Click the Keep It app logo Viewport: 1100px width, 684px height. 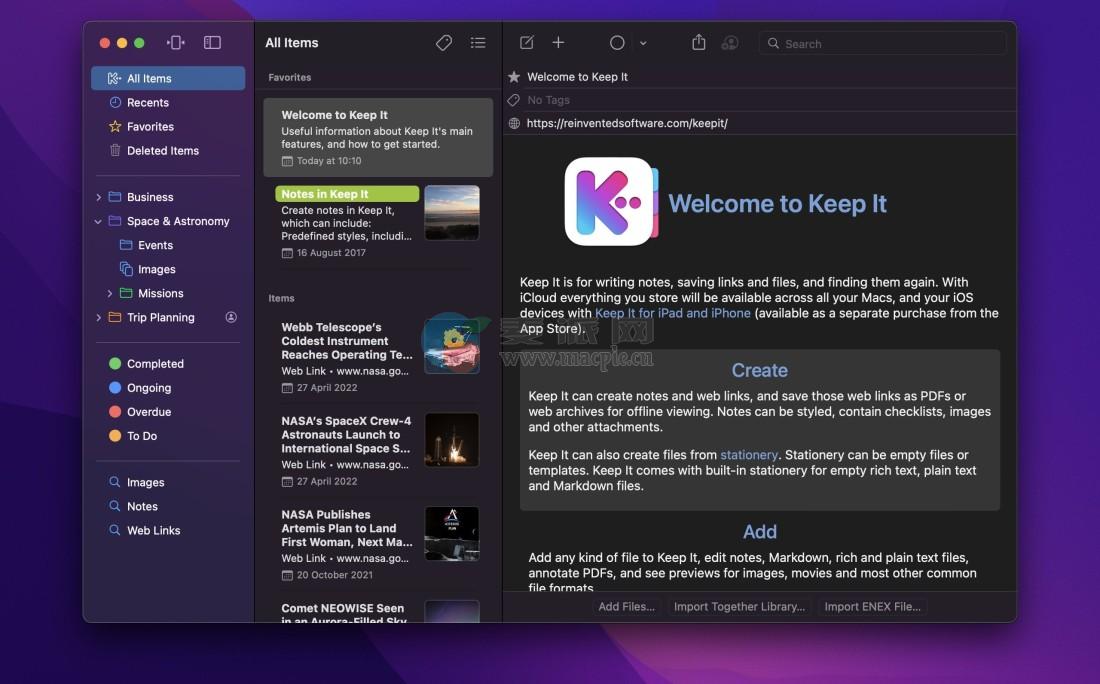[x=611, y=201]
